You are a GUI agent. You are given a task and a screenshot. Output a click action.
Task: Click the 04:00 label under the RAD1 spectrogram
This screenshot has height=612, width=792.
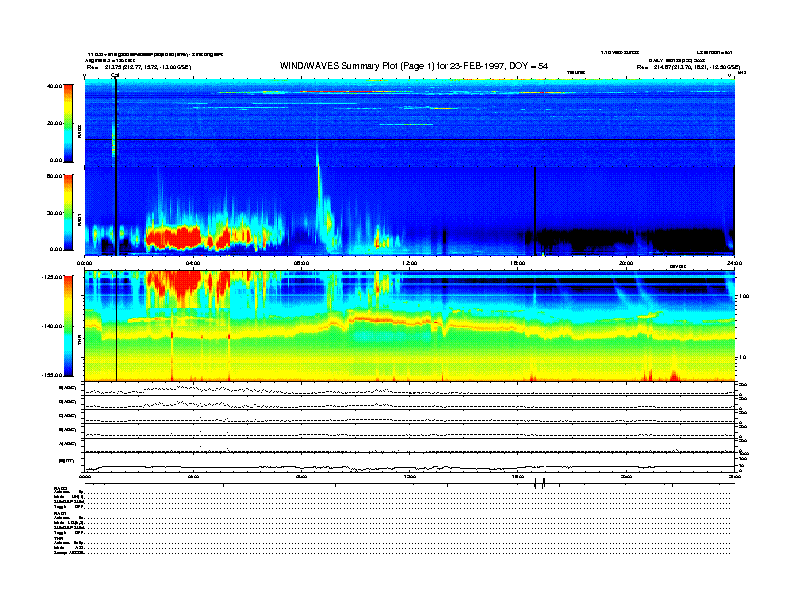[x=193, y=263]
